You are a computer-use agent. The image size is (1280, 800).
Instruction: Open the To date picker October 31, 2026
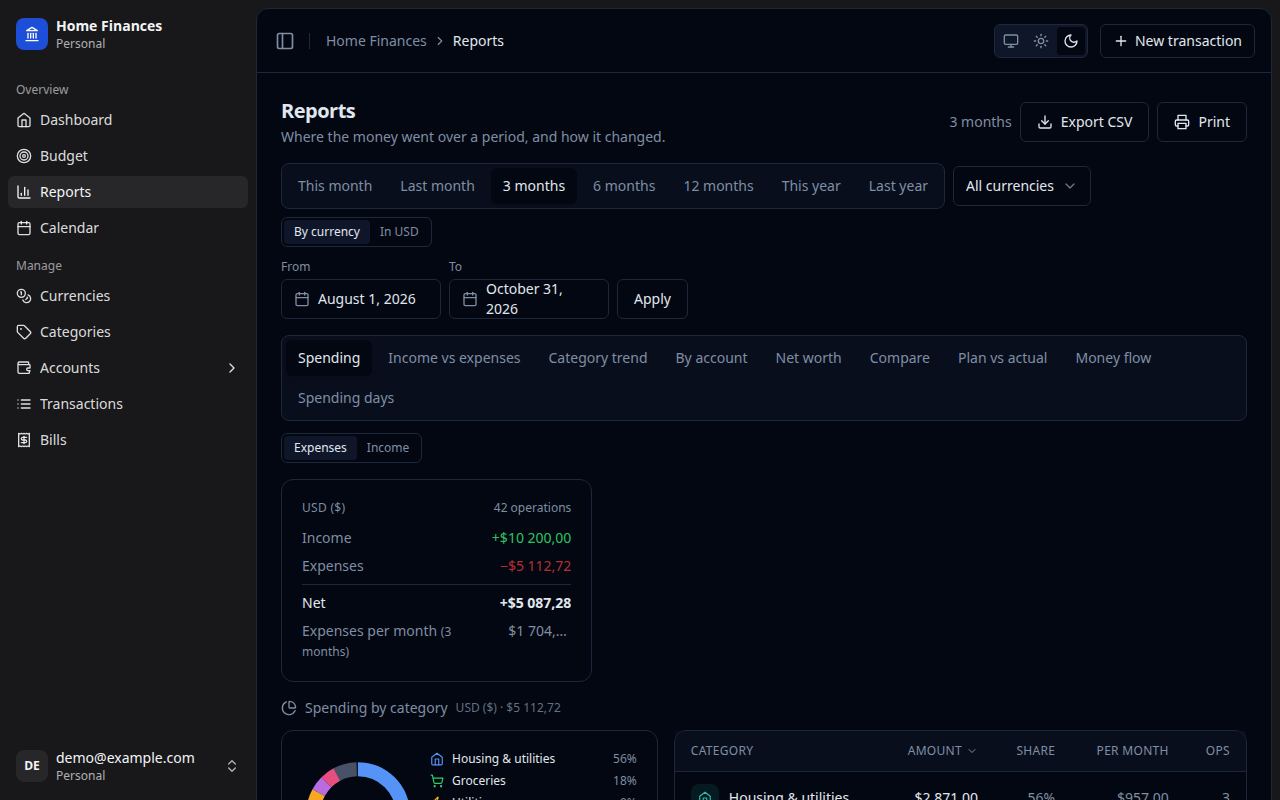pyautogui.click(x=529, y=299)
